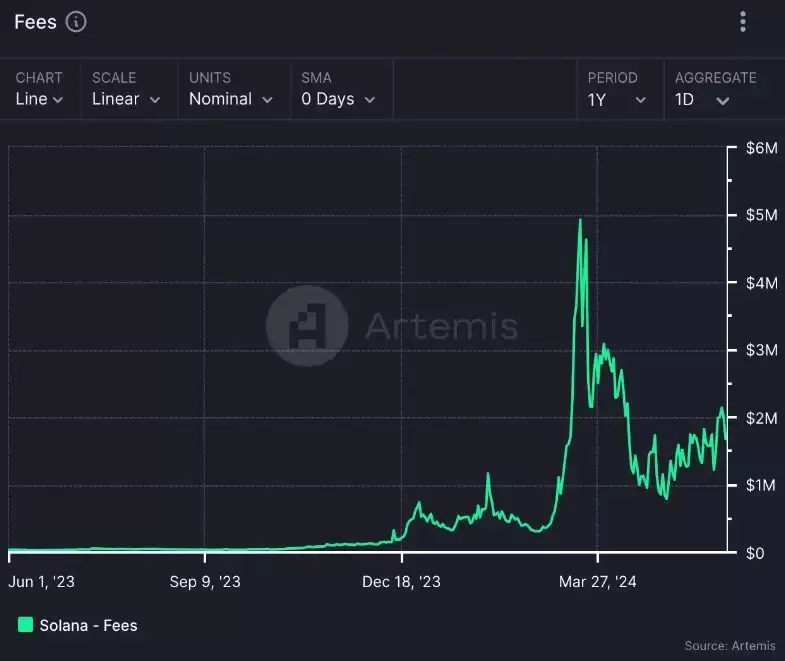Image resolution: width=785 pixels, height=661 pixels.
Task: Open the Chart type Line dropdown
Action: (x=40, y=99)
